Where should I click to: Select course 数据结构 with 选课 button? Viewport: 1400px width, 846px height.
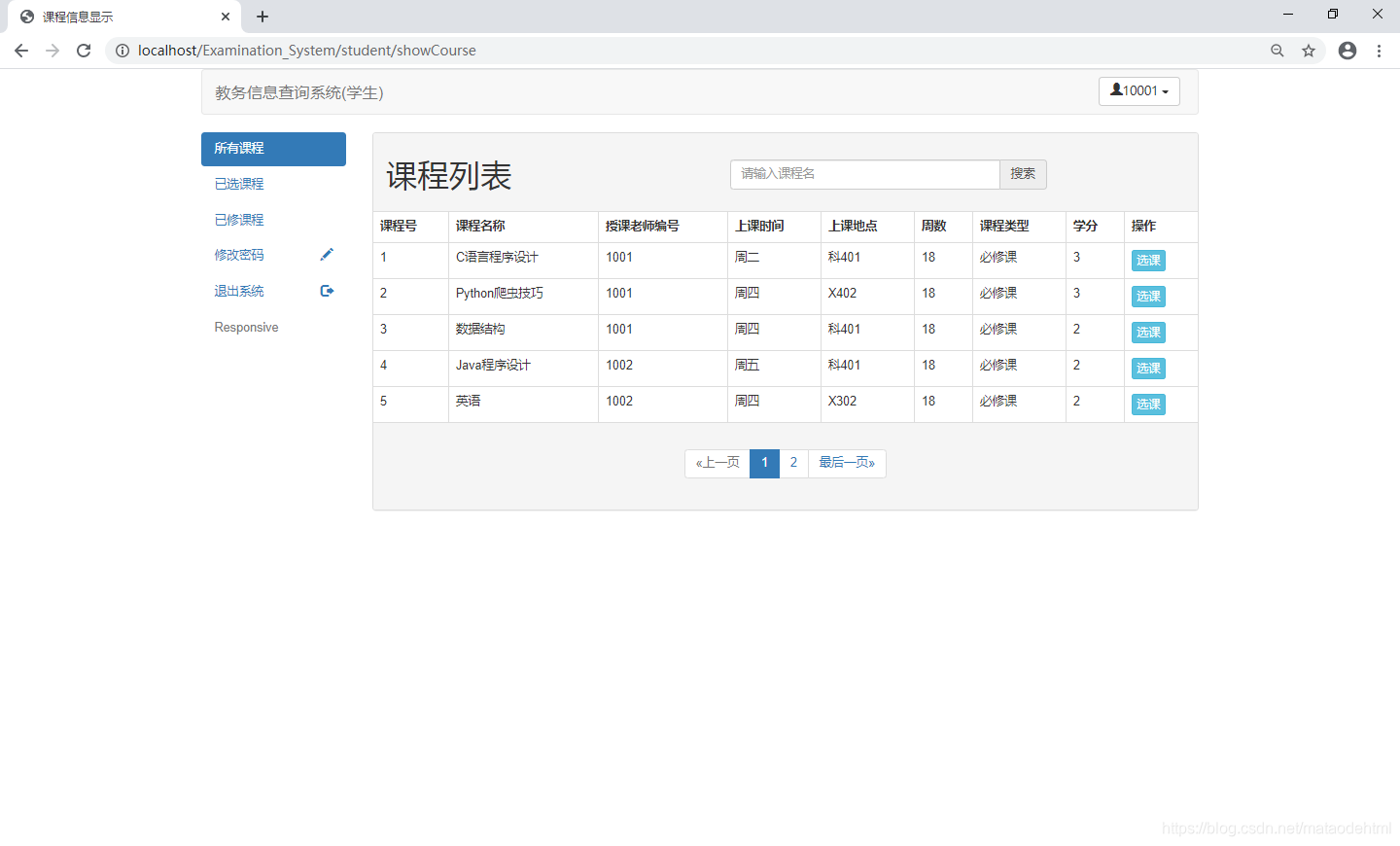pyautogui.click(x=1148, y=333)
